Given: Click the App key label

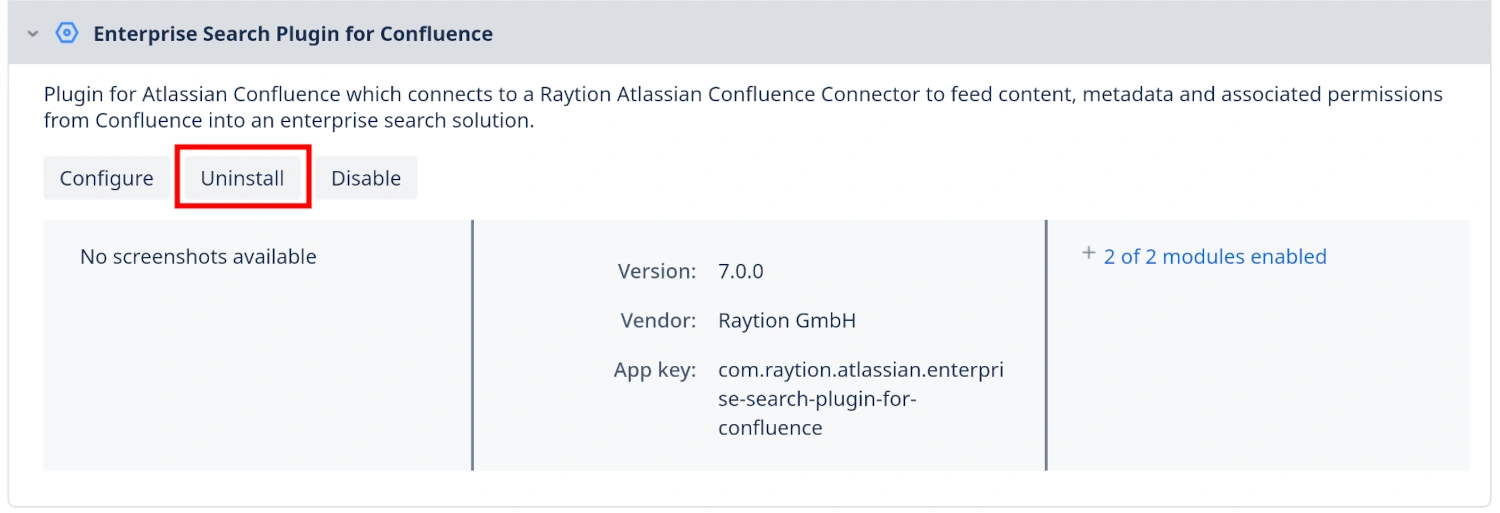Looking at the screenshot, I should tap(654, 370).
